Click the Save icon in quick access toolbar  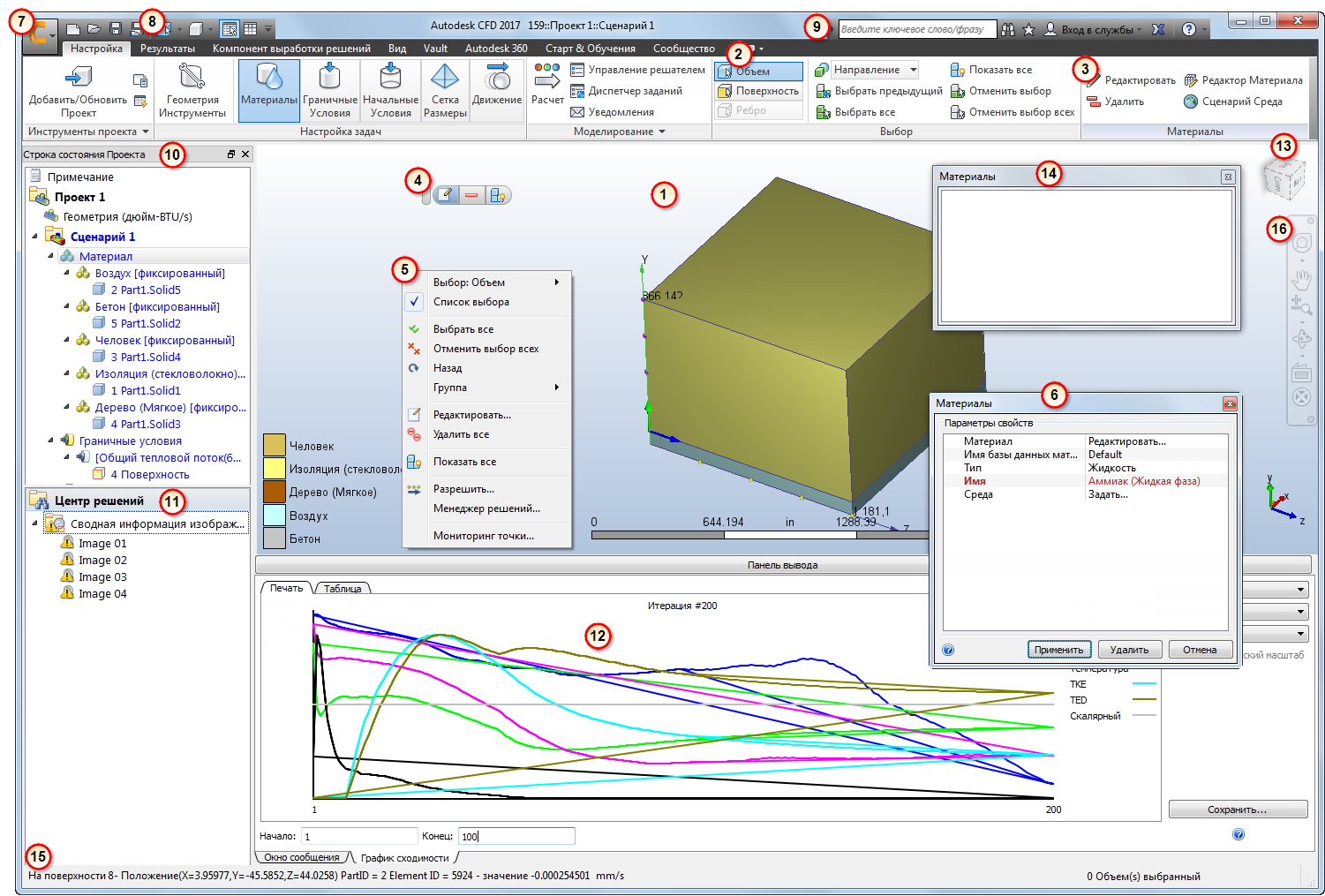coord(115,29)
